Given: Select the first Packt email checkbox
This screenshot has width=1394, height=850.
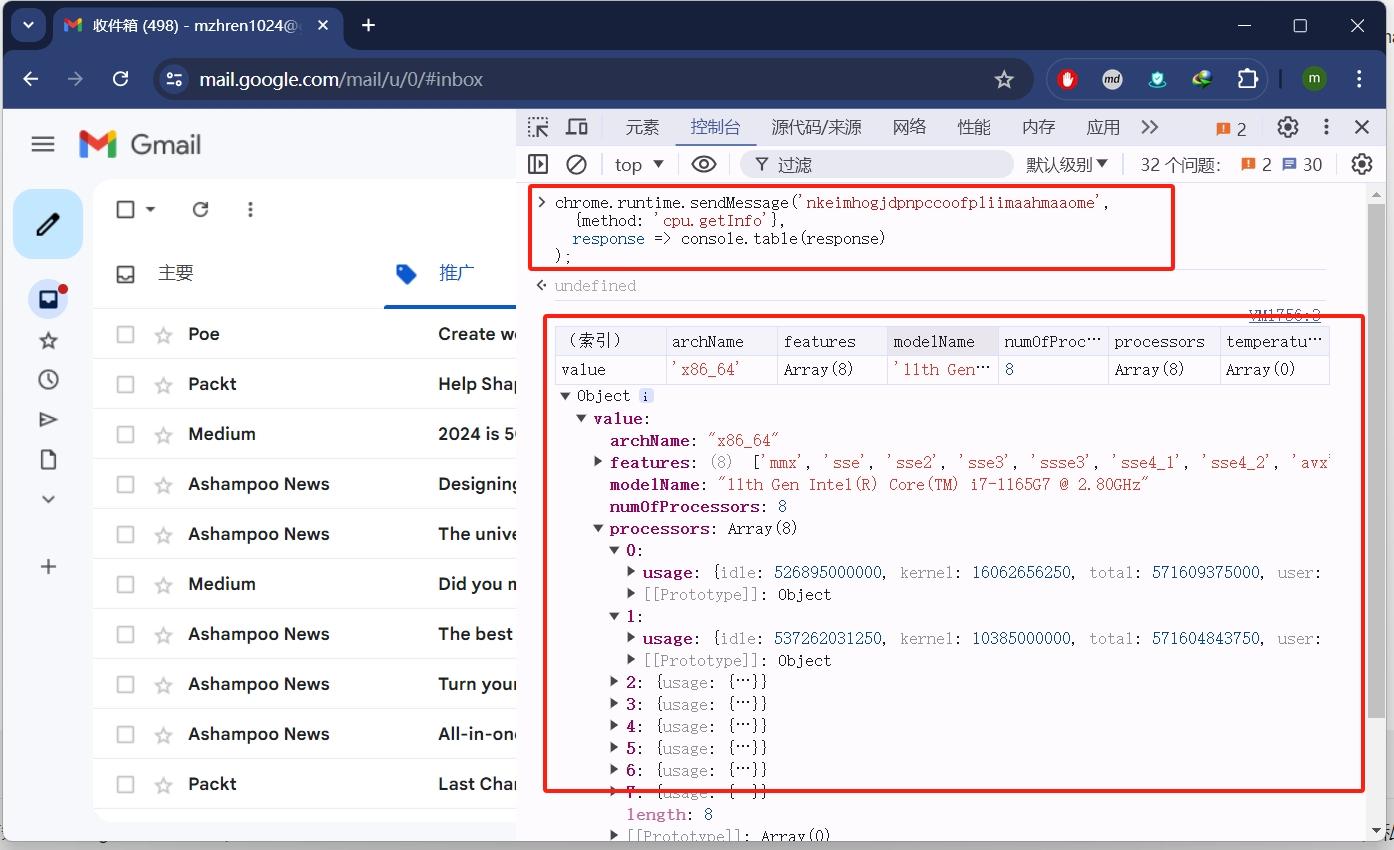Looking at the screenshot, I should [125, 384].
